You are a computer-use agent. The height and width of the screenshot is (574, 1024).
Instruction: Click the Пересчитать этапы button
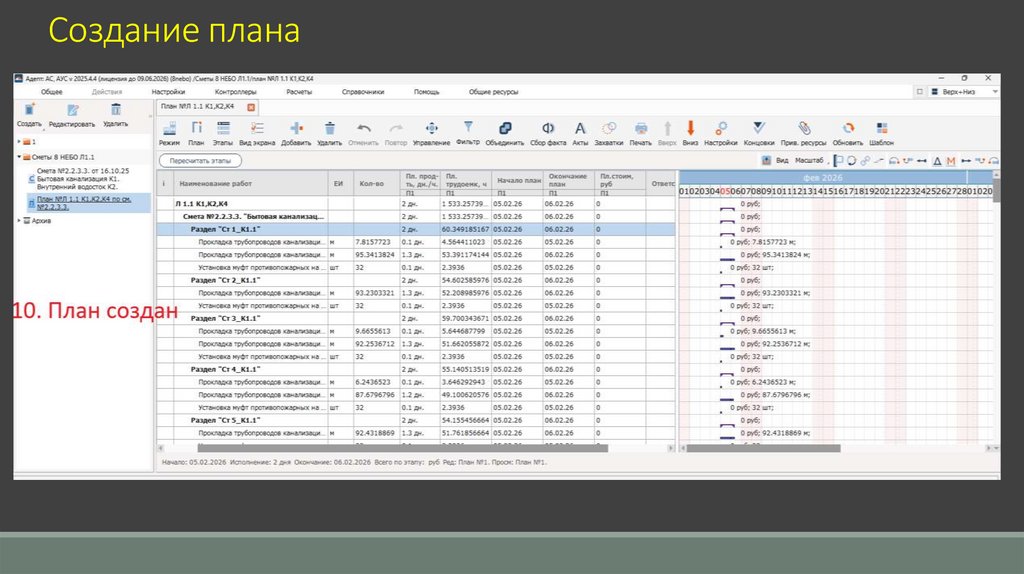pyautogui.click(x=200, y=161)
